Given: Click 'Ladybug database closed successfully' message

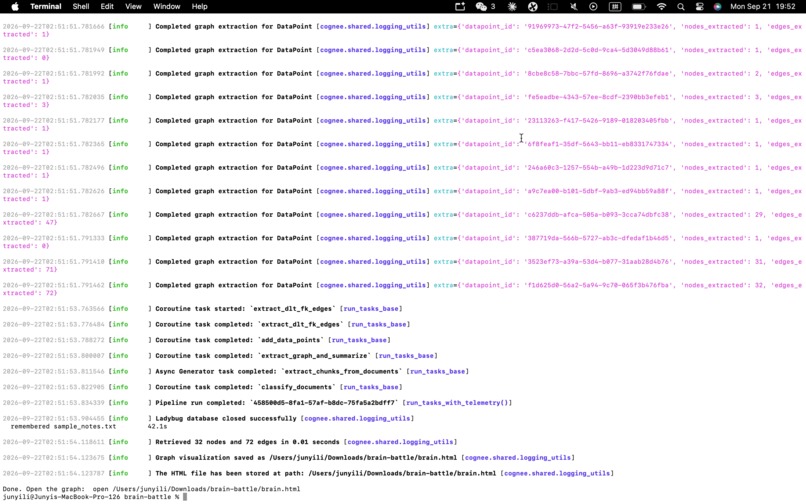Looking at the screenshot, I should coord(226,419).
